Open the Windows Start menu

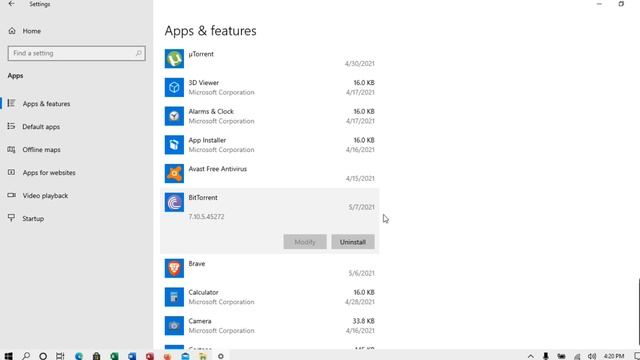coord(8,356)
